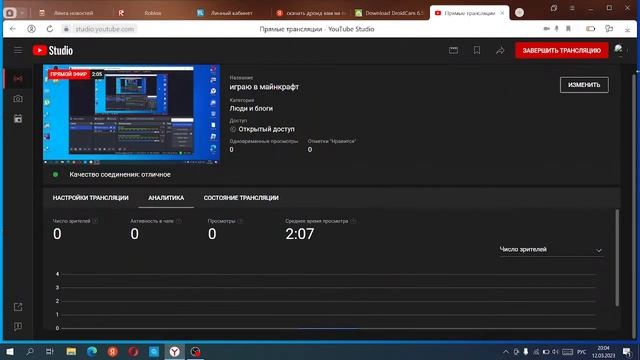
Task: Bookmark the page from address bar
Action: [568, 29]
